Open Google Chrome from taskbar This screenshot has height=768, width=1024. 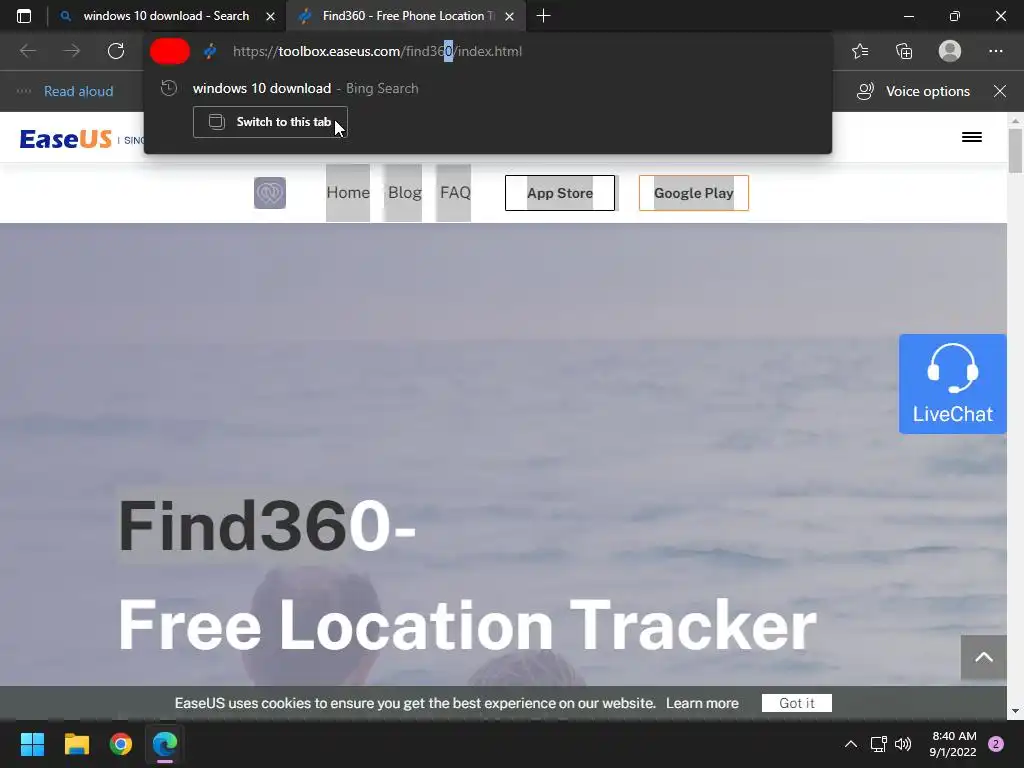(121, 744)
